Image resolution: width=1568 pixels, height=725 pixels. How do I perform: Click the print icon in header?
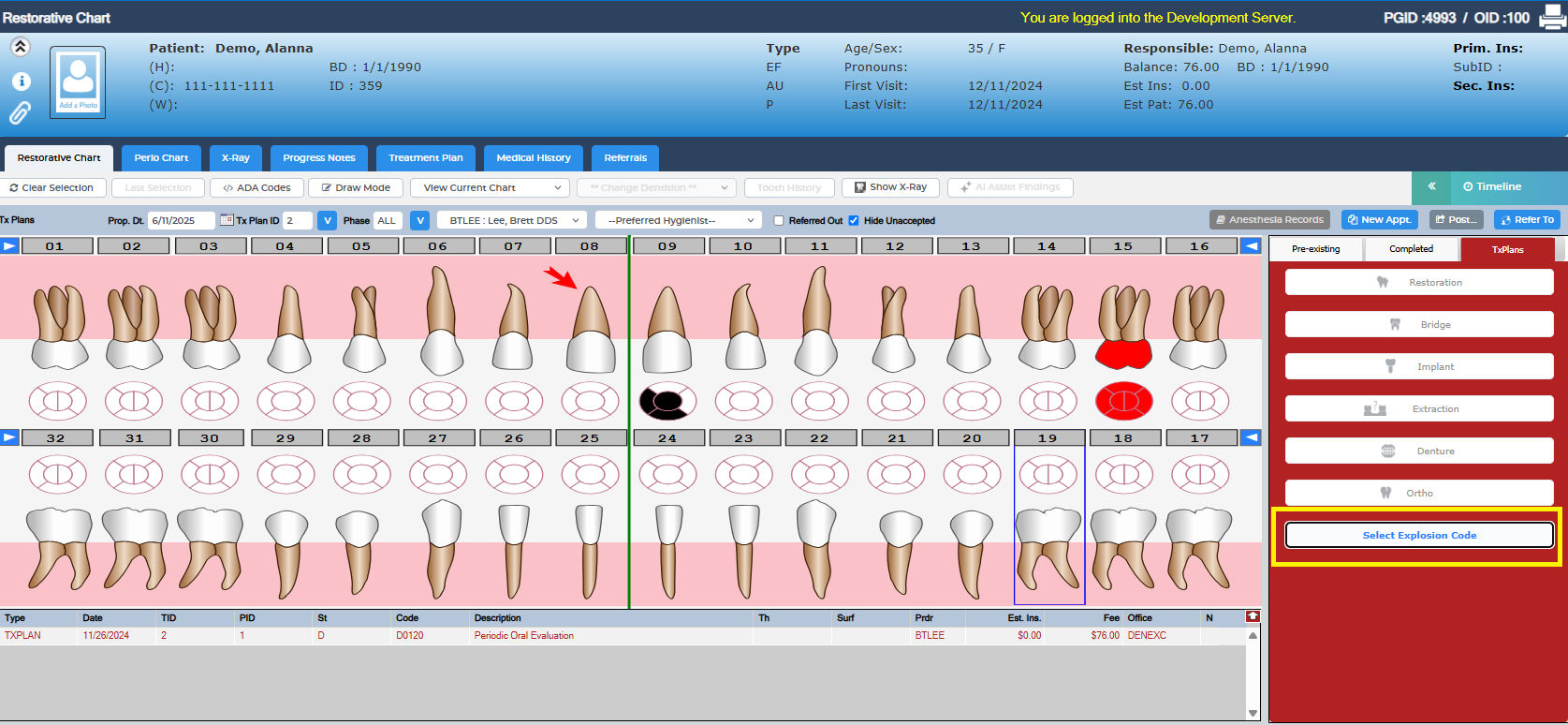click(x=1551, y=18)
